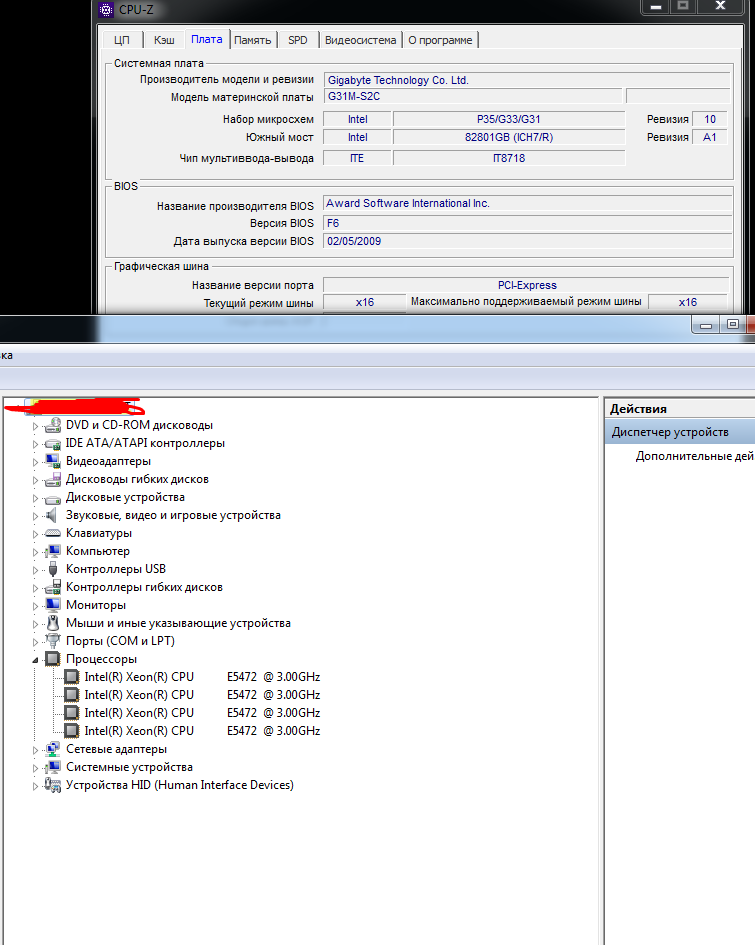755x945 pixels.
Task: Click the HID devices icon
Action: coord(53,785)
